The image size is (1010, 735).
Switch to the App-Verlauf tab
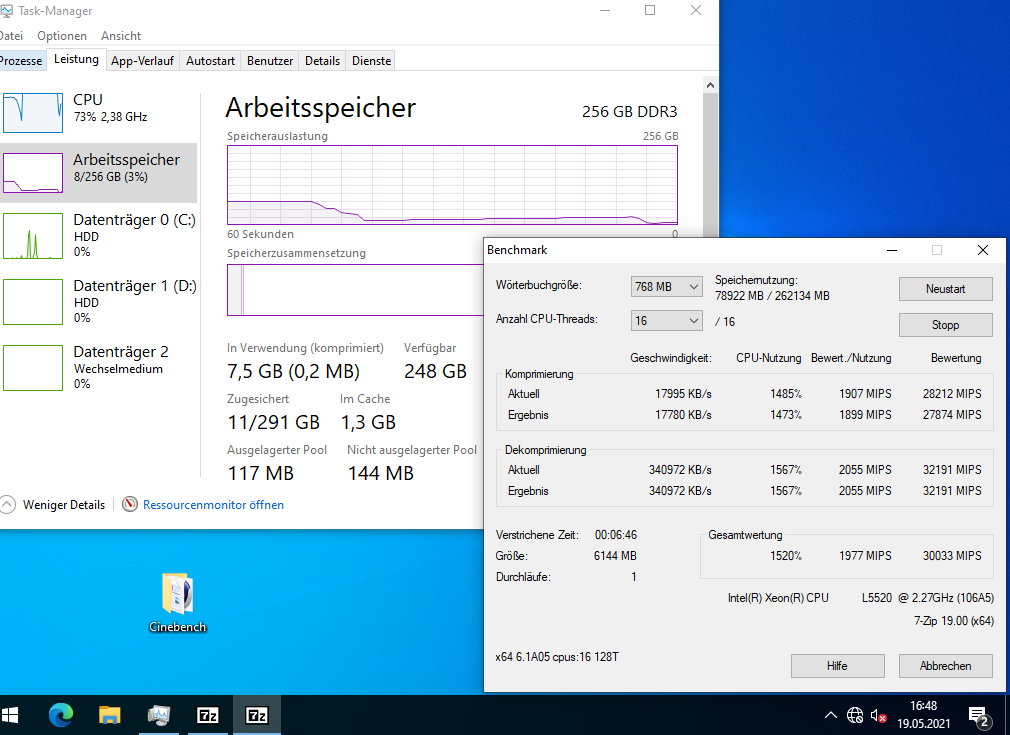click(x=142, y=61)
